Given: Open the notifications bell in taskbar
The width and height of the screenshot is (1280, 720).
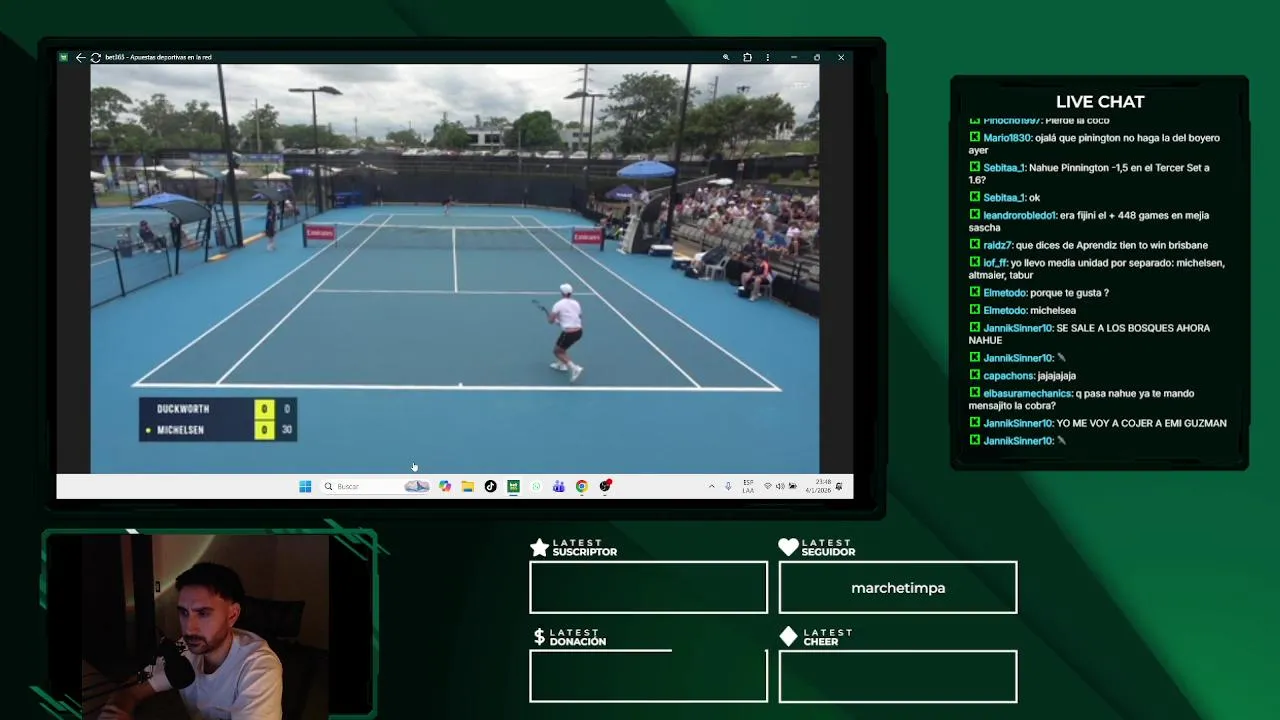Looking at the screenshot, I should tap(839, 486).
